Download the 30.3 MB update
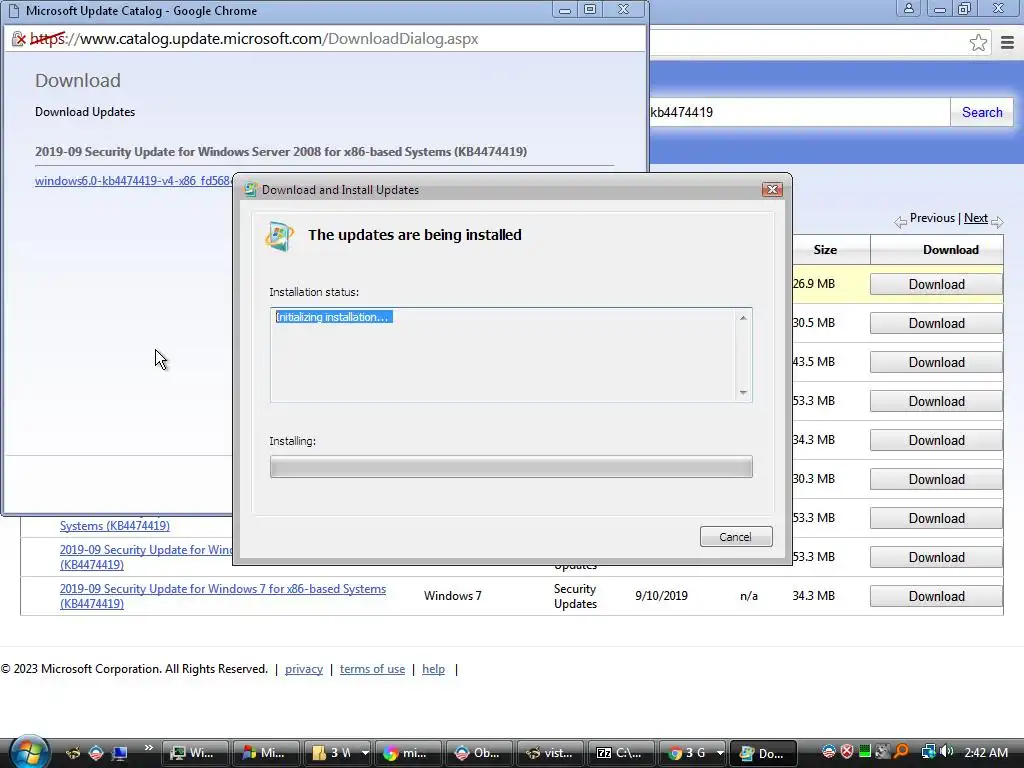 point(936,479)
